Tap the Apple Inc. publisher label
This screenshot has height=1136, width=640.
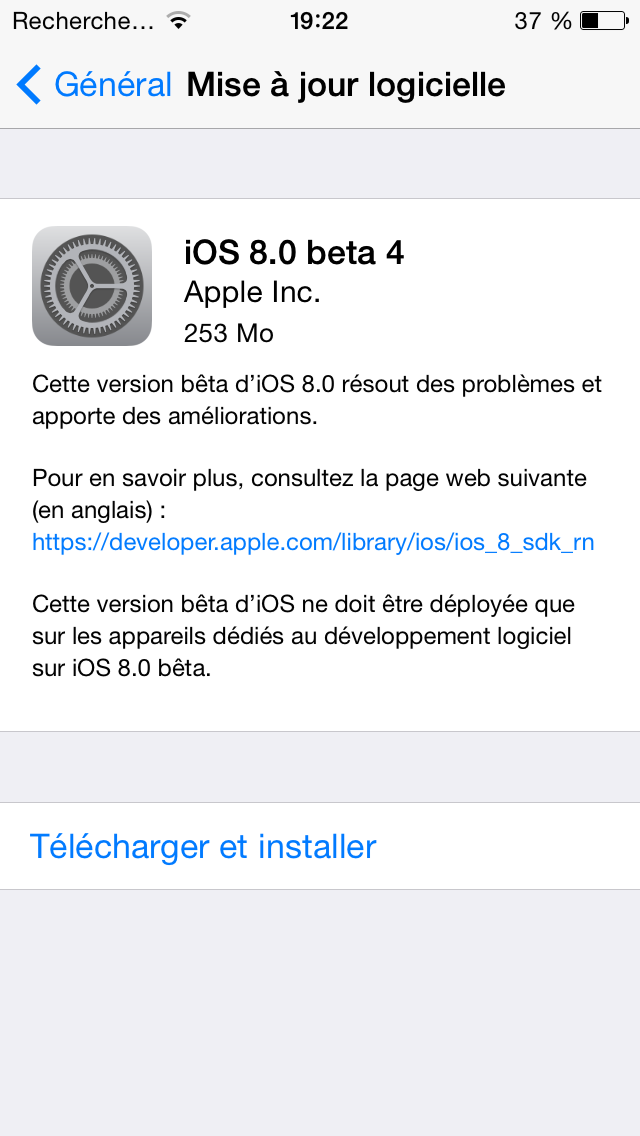252,293
